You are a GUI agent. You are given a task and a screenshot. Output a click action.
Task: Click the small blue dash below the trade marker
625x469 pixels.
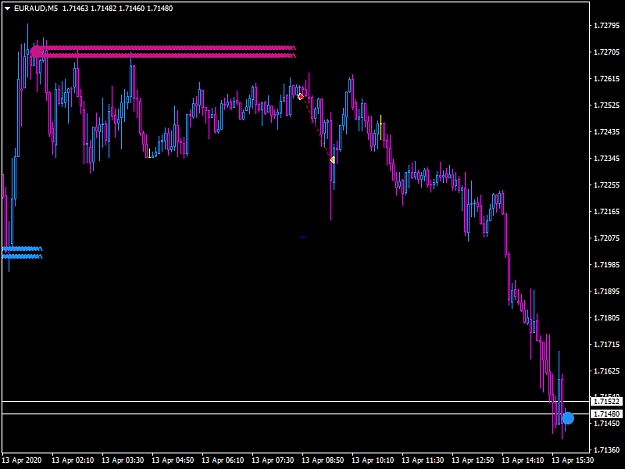click(303, 237)
